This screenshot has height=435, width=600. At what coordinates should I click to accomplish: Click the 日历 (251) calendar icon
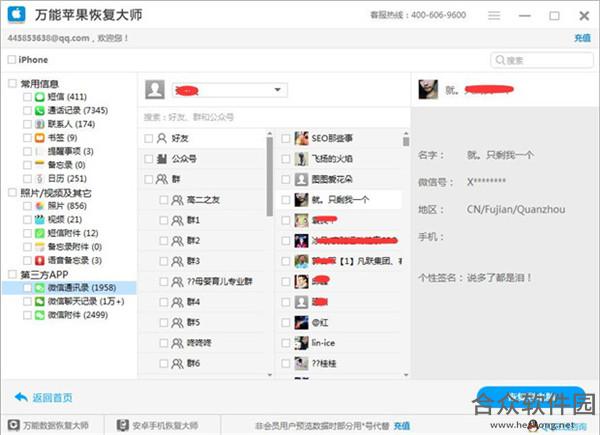coord(40,179)
